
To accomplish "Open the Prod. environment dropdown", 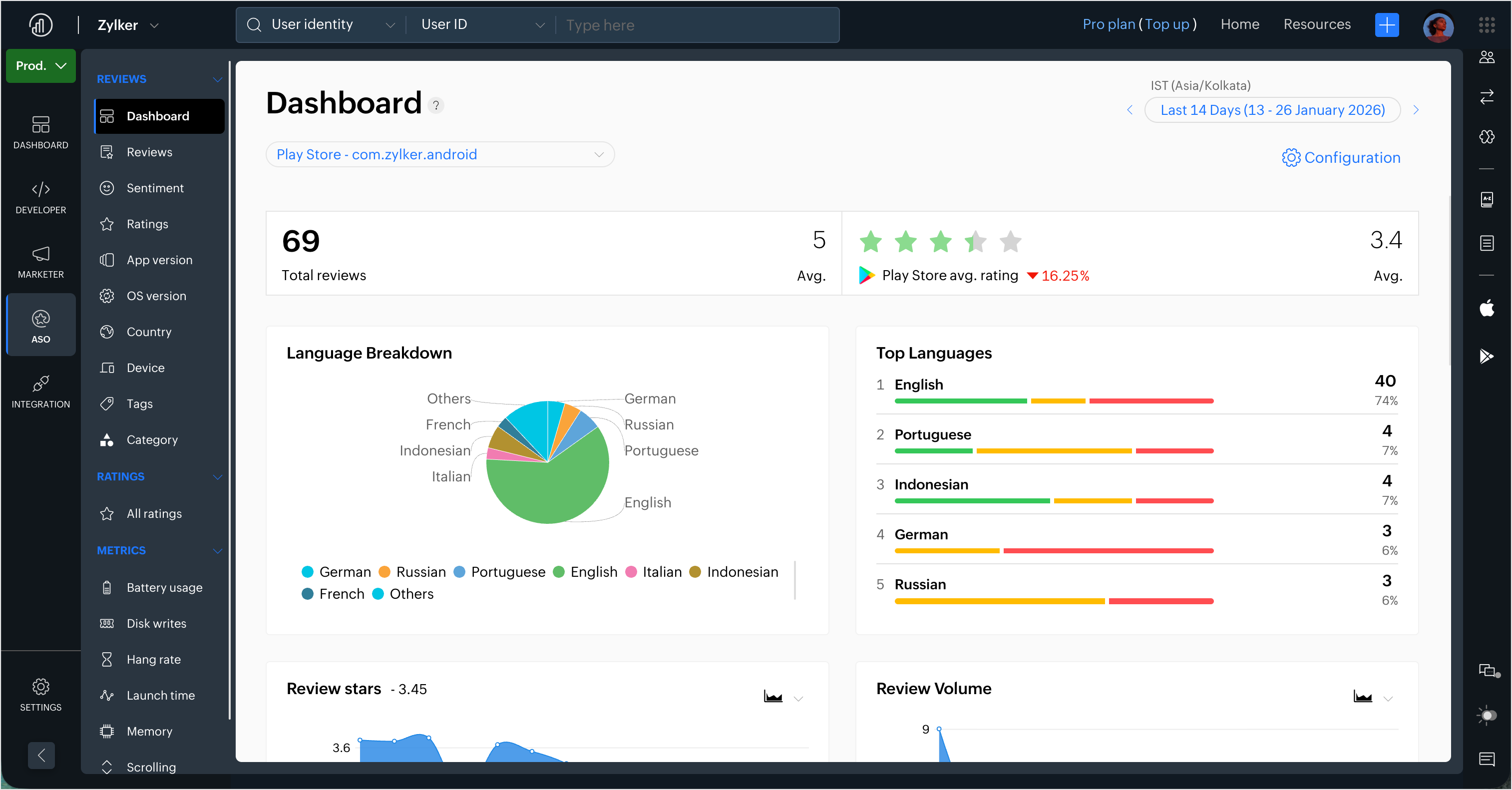I will coord(40,66).
